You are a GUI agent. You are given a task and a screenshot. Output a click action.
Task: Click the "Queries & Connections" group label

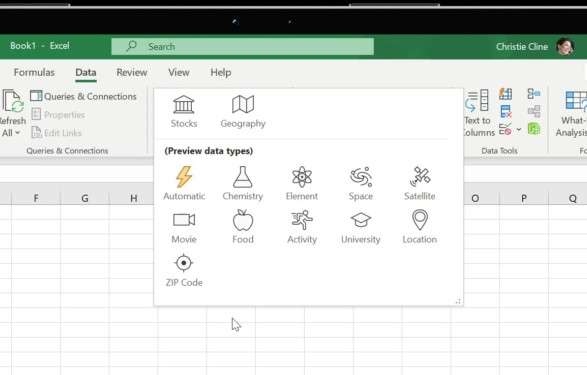(x=67, y=150)
